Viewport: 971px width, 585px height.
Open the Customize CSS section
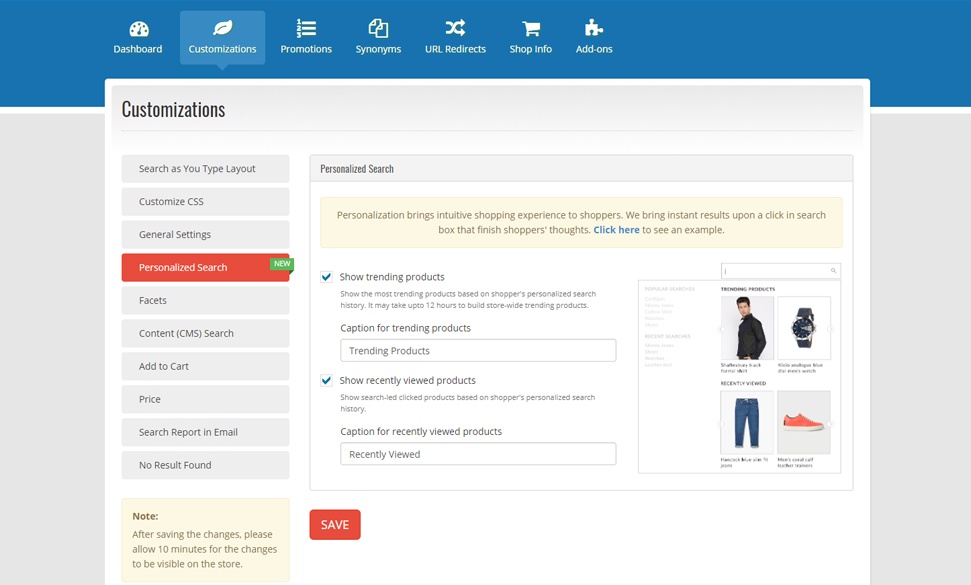click(x=205, y=202)
